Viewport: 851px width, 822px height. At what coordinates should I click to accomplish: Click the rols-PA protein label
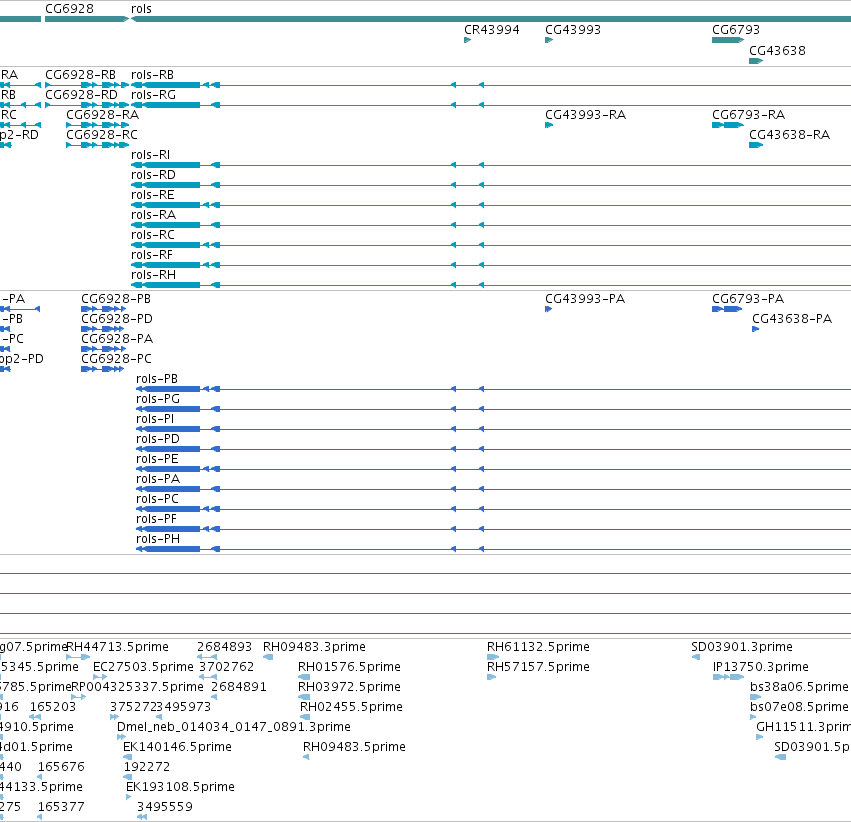158,480
